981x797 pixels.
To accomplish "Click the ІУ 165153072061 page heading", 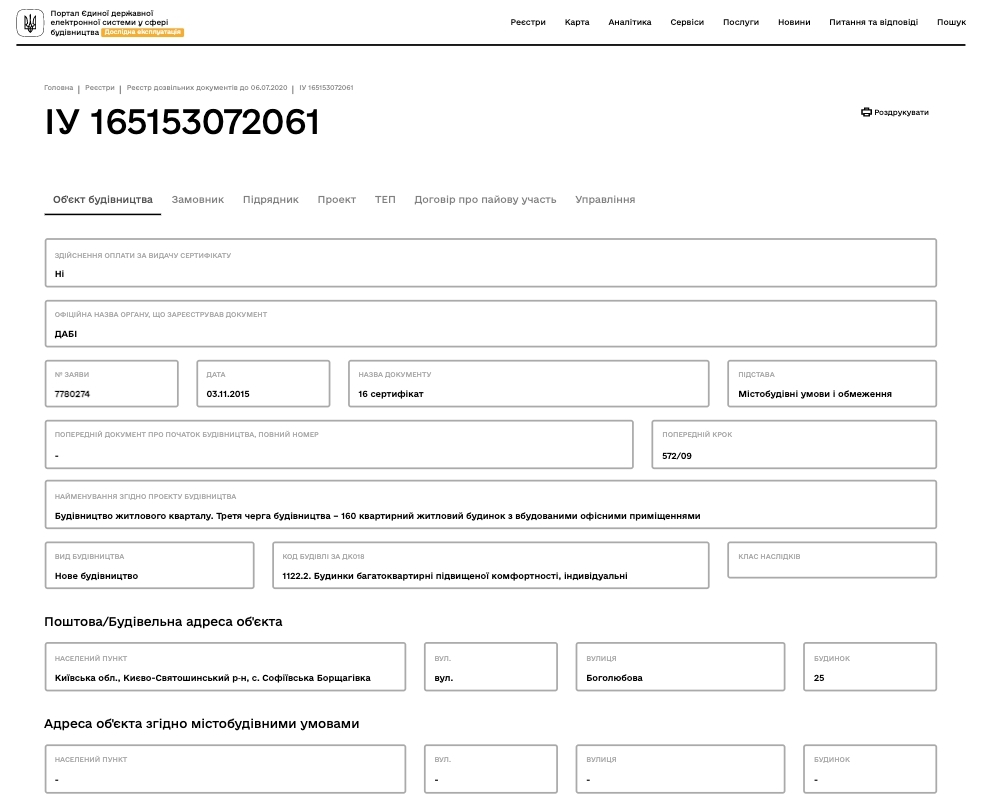I will (x=181, y=122).
